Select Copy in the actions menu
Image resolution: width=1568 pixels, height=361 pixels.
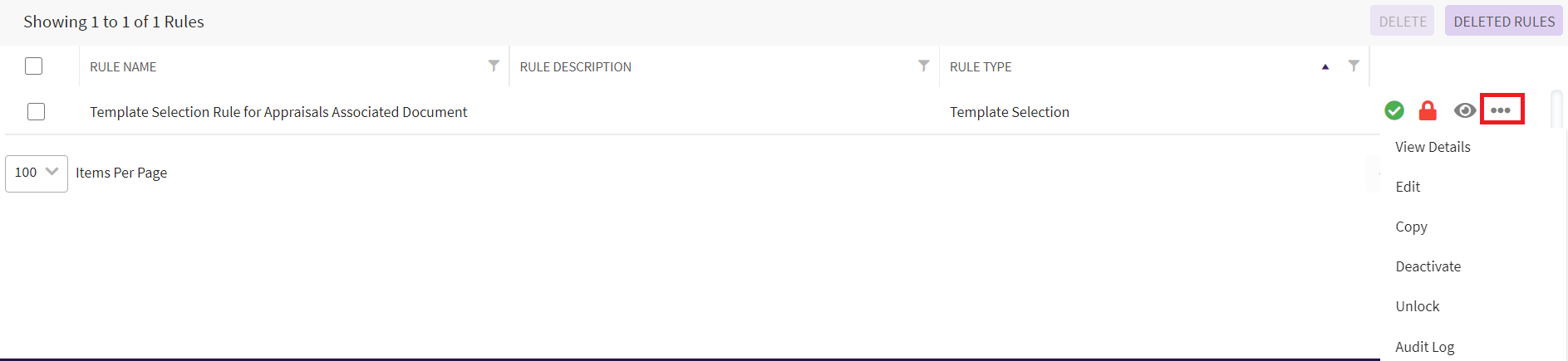coord(1411,227)
